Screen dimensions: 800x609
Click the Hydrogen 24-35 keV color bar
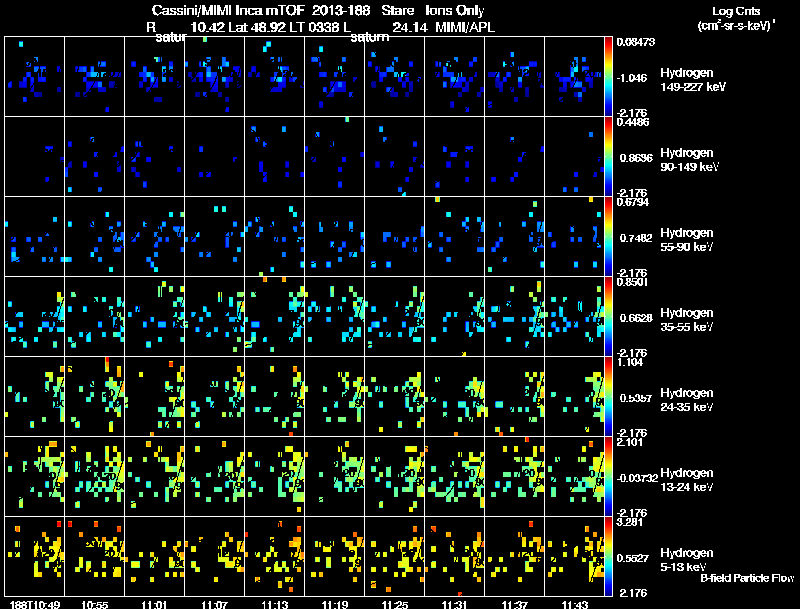point(608,396)
